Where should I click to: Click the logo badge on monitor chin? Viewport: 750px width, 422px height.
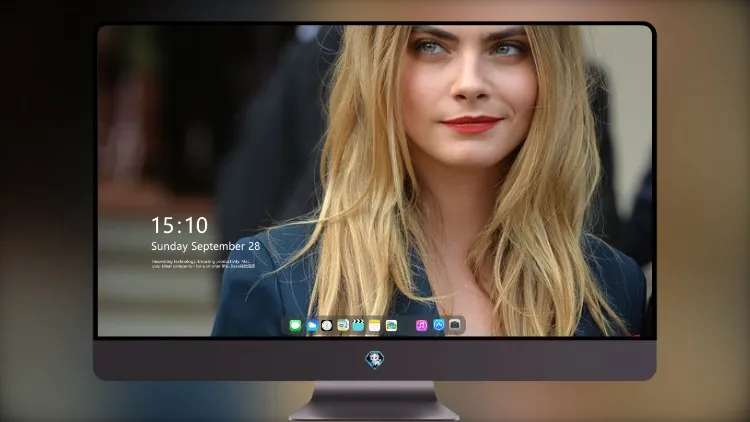coord(375,360)
